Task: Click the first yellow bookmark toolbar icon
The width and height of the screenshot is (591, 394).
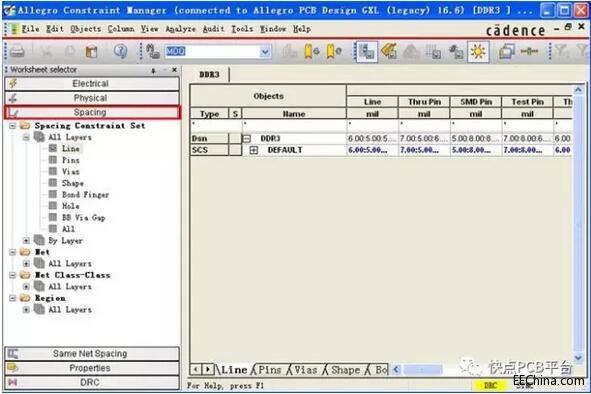Action: pyautogui.click(x=311, y=51)
